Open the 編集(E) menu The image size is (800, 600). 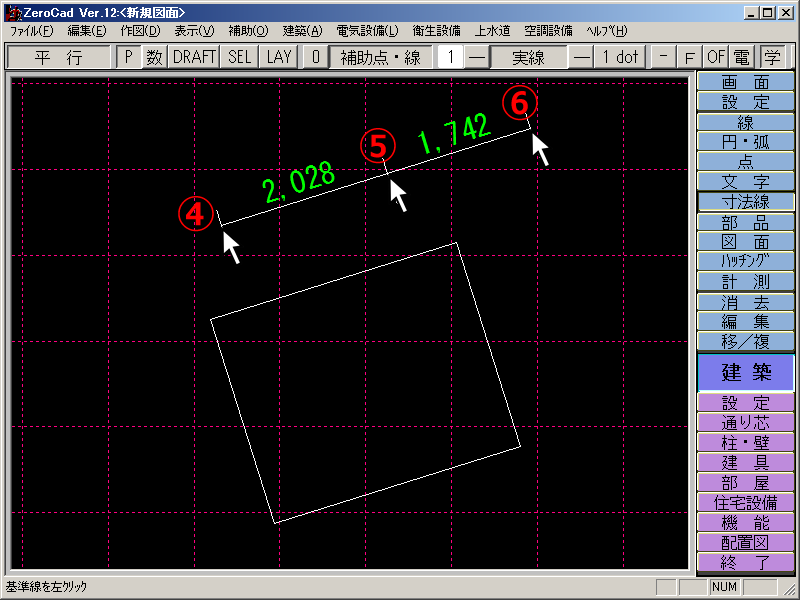tap(87, 31)
